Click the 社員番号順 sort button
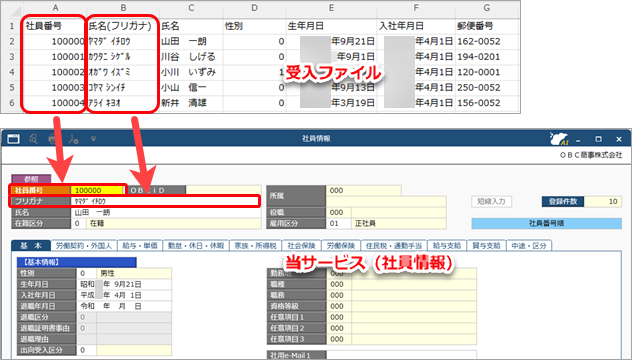This screenshot has height=360, width=632. click(x=547, y=223)
